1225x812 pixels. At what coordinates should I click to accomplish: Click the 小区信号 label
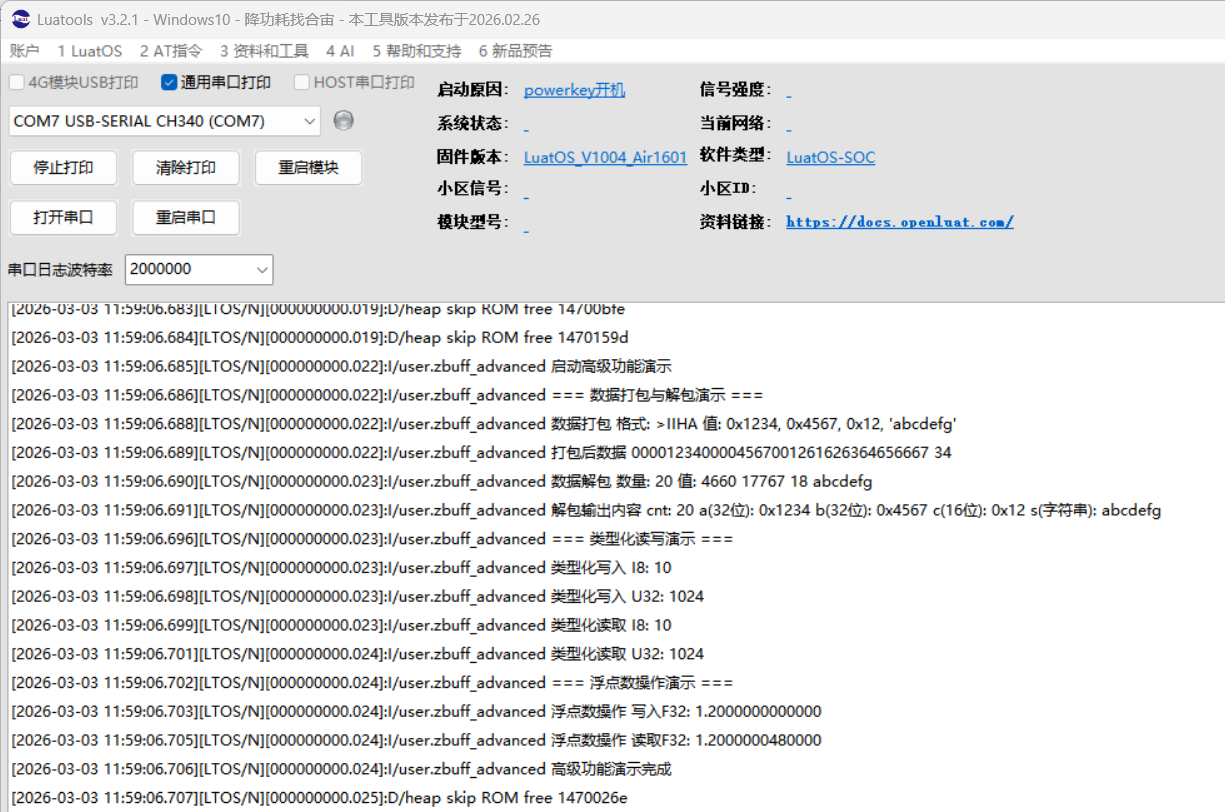coord(473,189)
